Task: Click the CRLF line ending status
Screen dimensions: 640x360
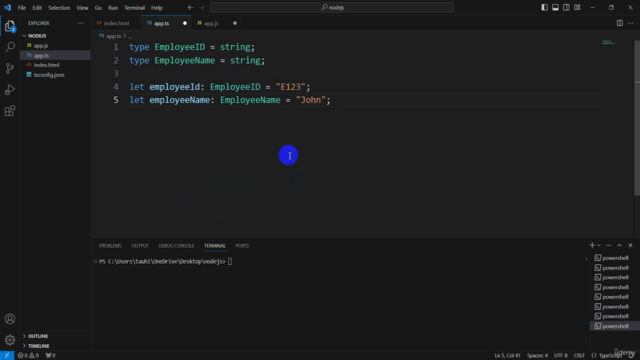Action: pyautogui.click(x=579, y=356)
